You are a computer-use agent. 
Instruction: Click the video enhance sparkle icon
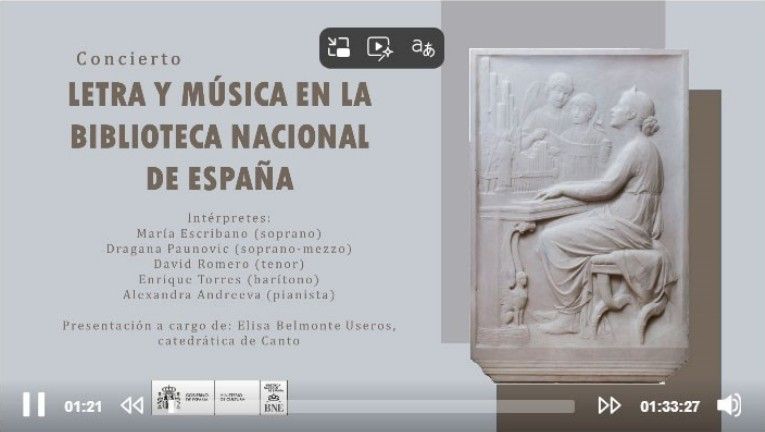point(380,48)
